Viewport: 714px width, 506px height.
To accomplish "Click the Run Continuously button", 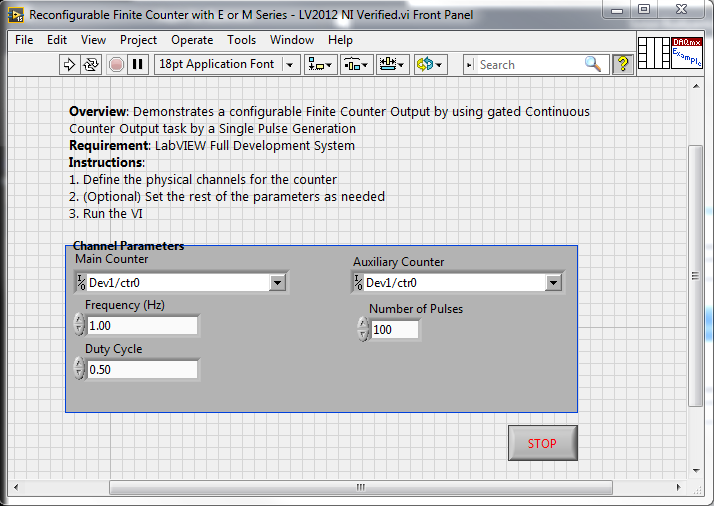I will pyautogui.click(x=91, y=65).
